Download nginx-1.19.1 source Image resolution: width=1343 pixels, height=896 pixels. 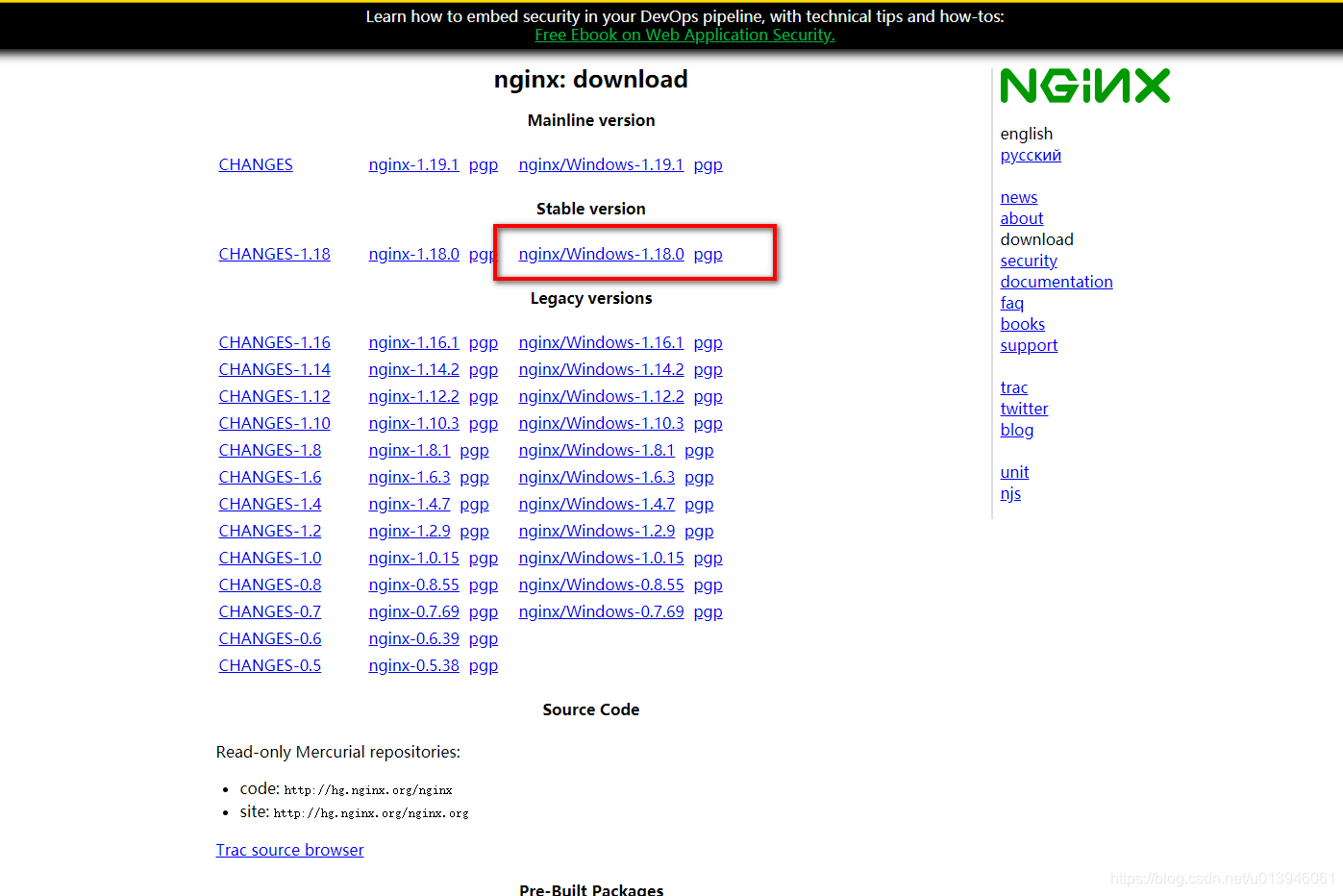[413, 164]
